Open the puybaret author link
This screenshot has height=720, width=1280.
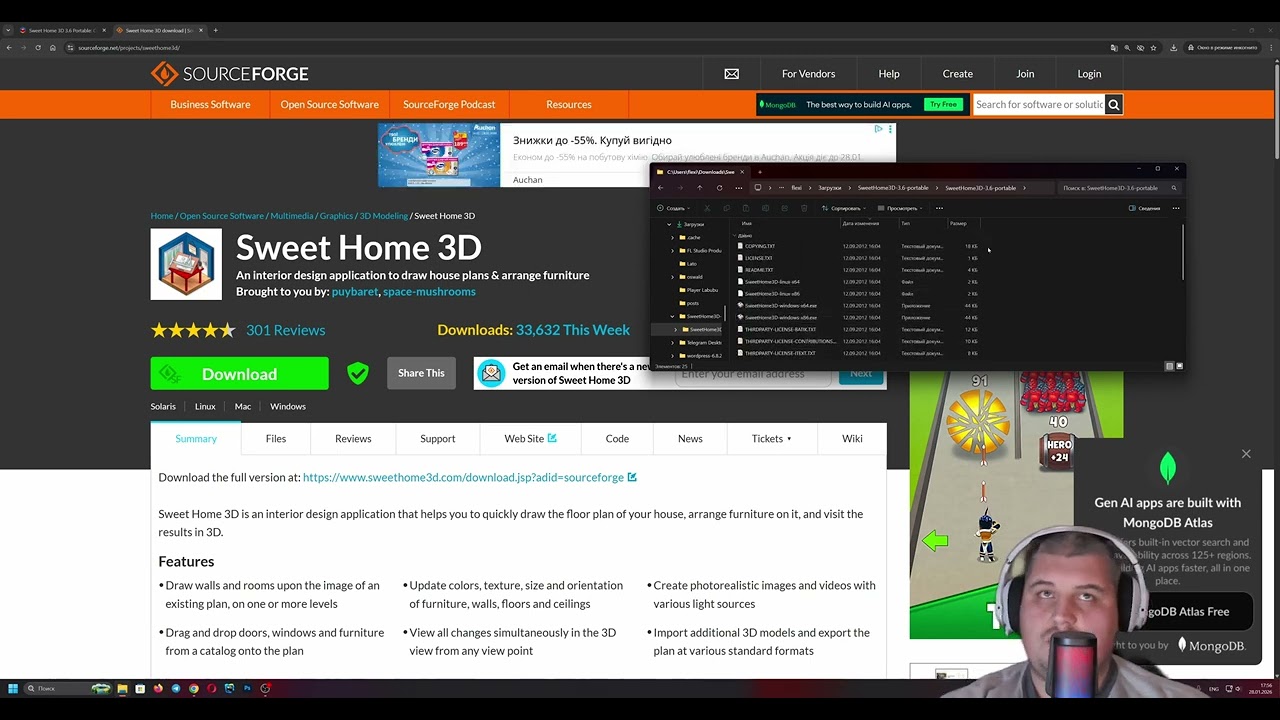(x=355, y=292)
